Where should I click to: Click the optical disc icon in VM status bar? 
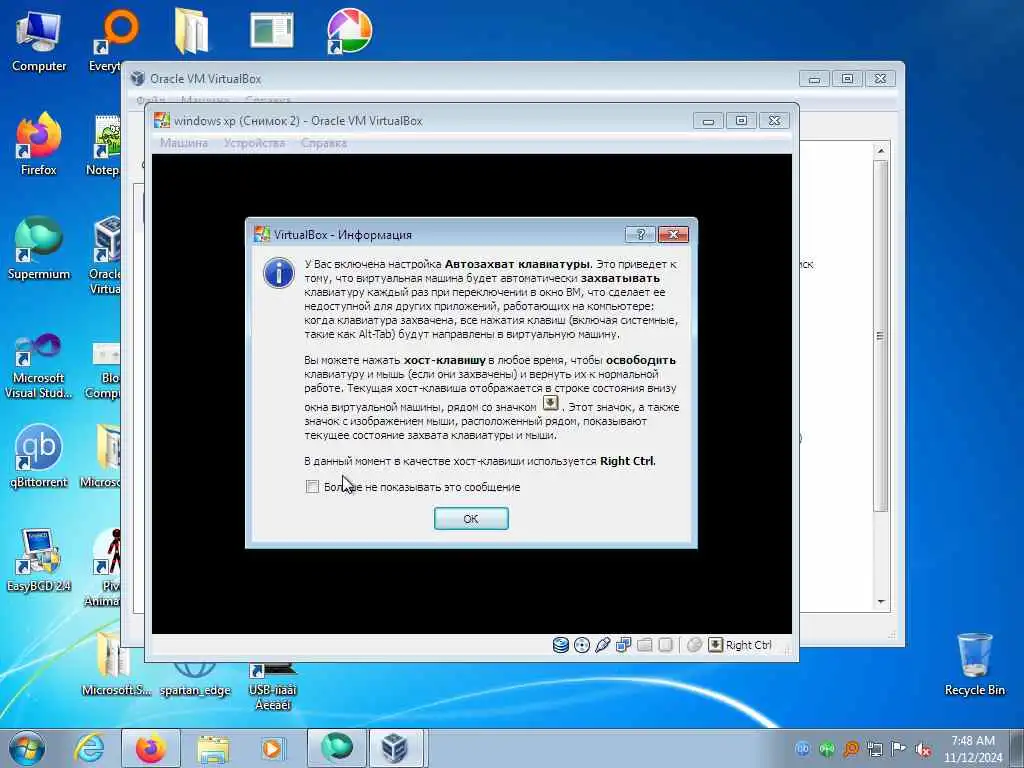tap(581, 645)
